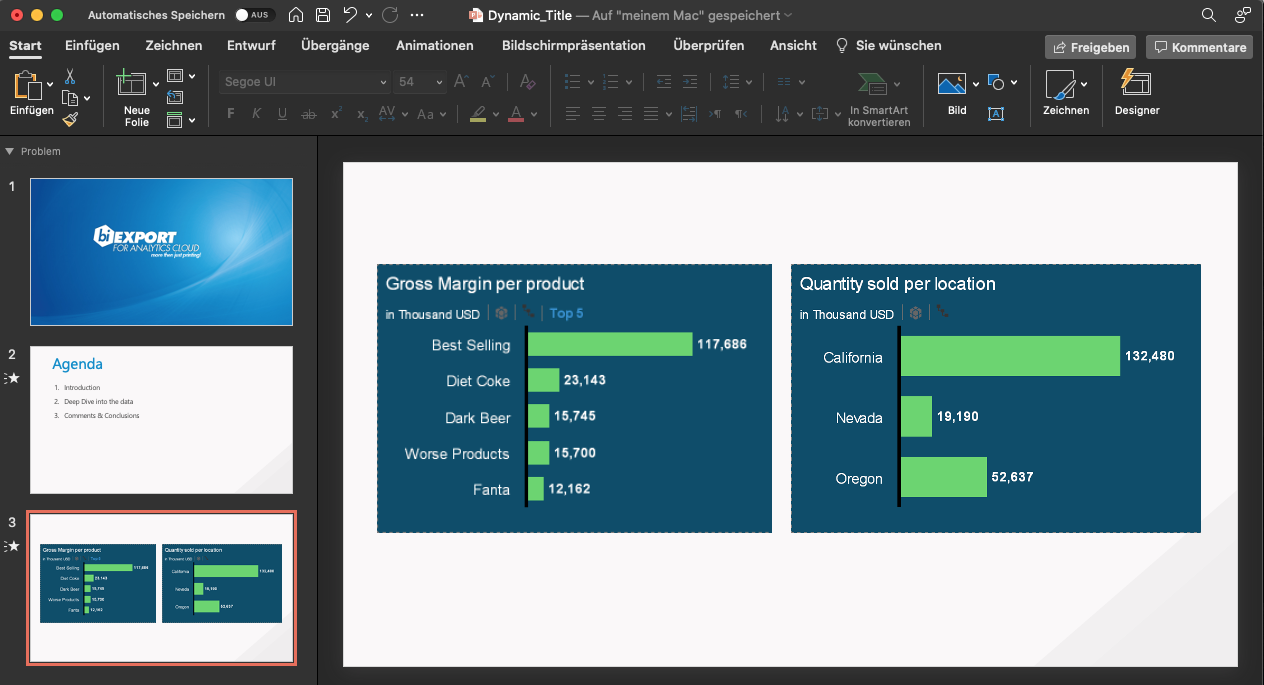Viewport: 1264px width, 685px height.
Task: Click the Kommentare button
Action: point(1199,47)
